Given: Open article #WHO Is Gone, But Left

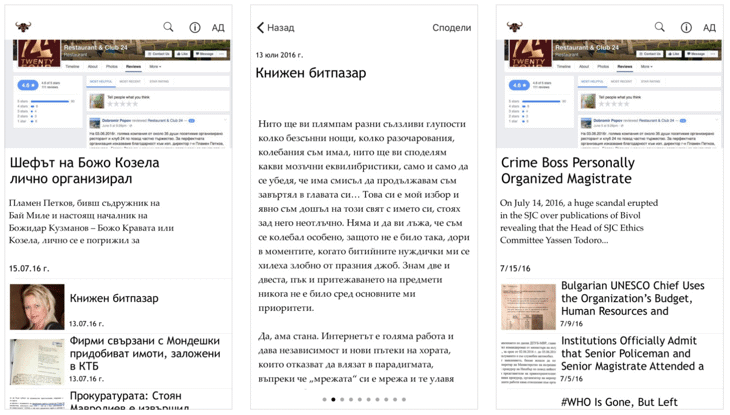Looking at the screenshot, I should click(x=619, y=402).
